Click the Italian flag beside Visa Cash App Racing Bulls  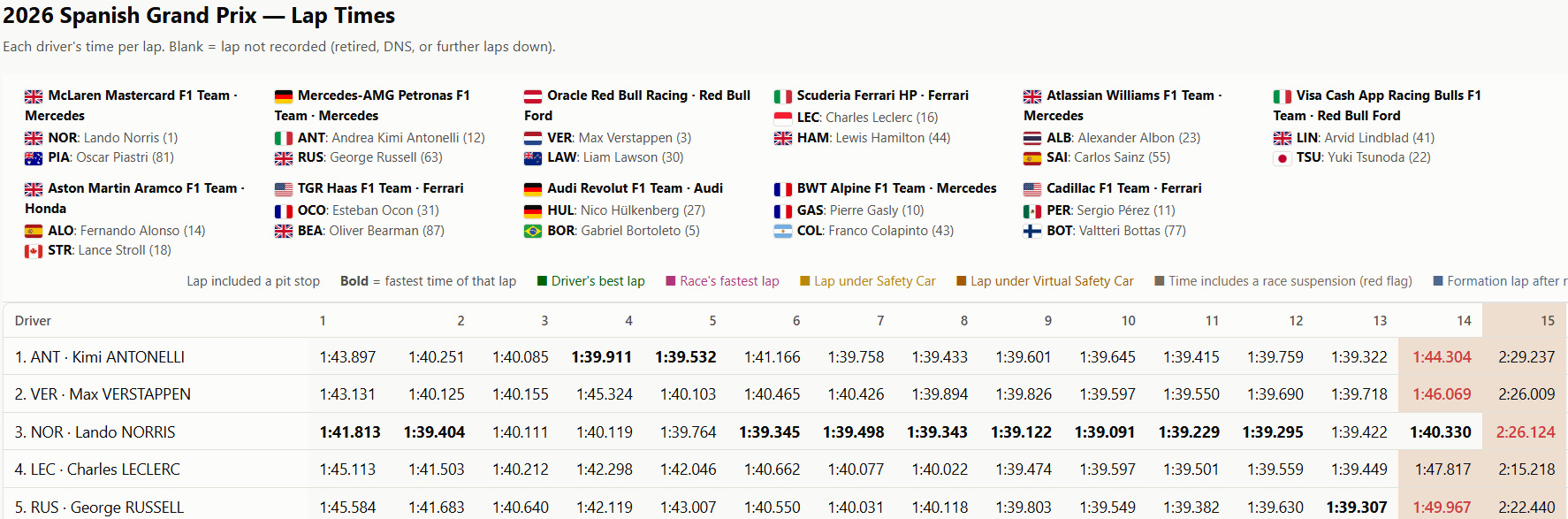pyautogui.click(x=1283, y=96)
